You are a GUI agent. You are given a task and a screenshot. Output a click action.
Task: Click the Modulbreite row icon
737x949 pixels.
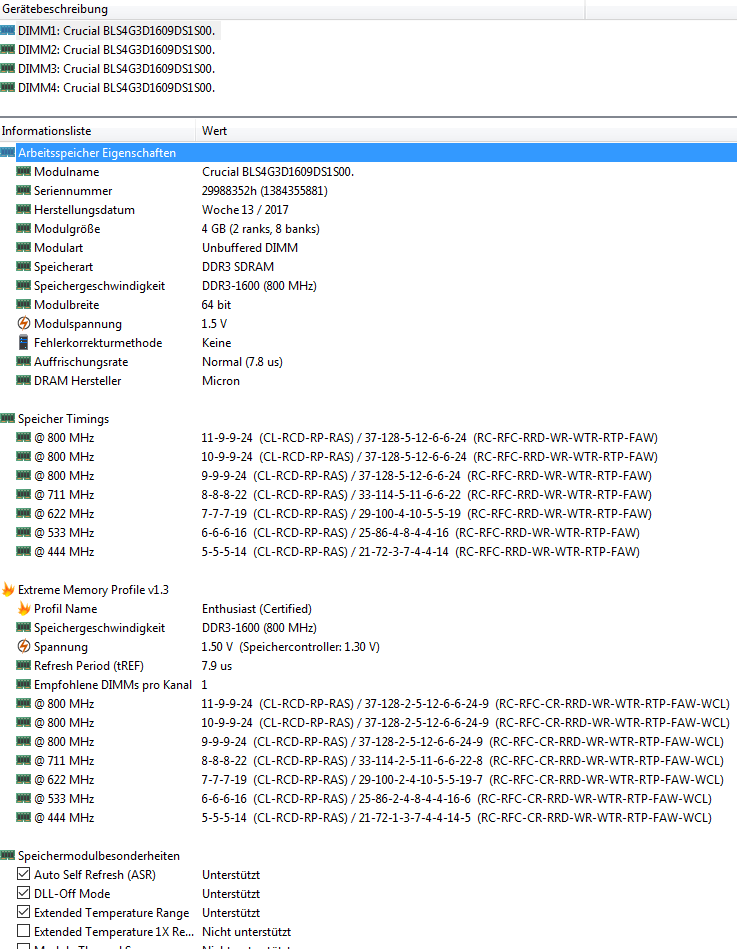tap(24, 304)
